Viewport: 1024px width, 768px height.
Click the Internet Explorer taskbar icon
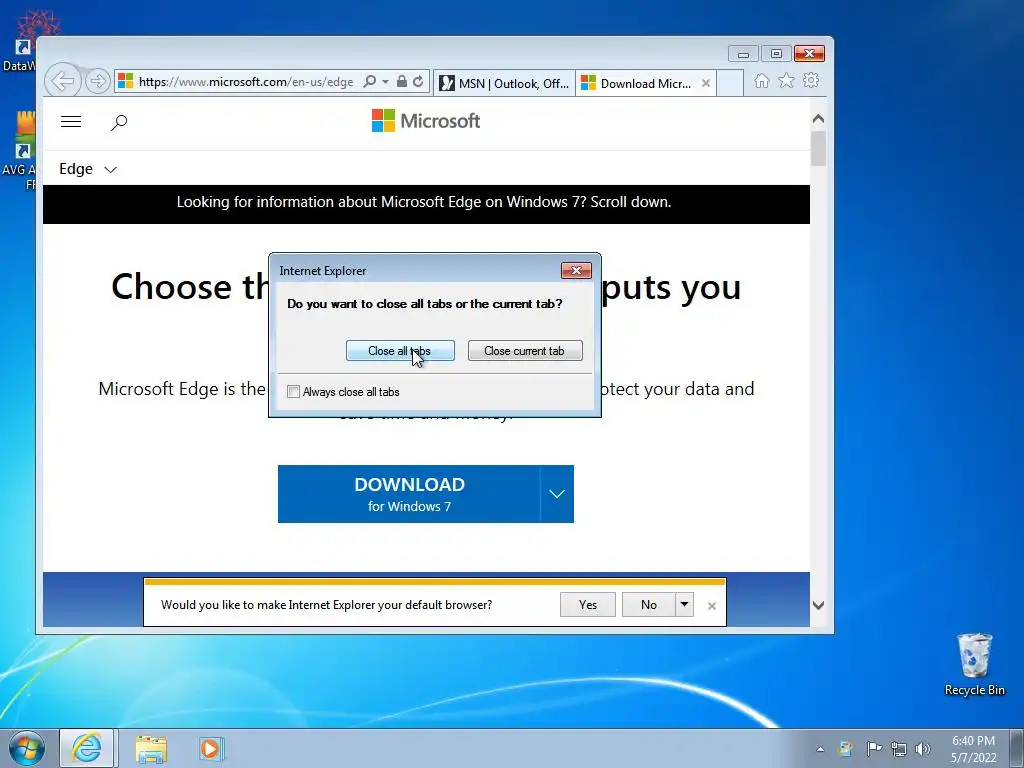tap(88, 748)
